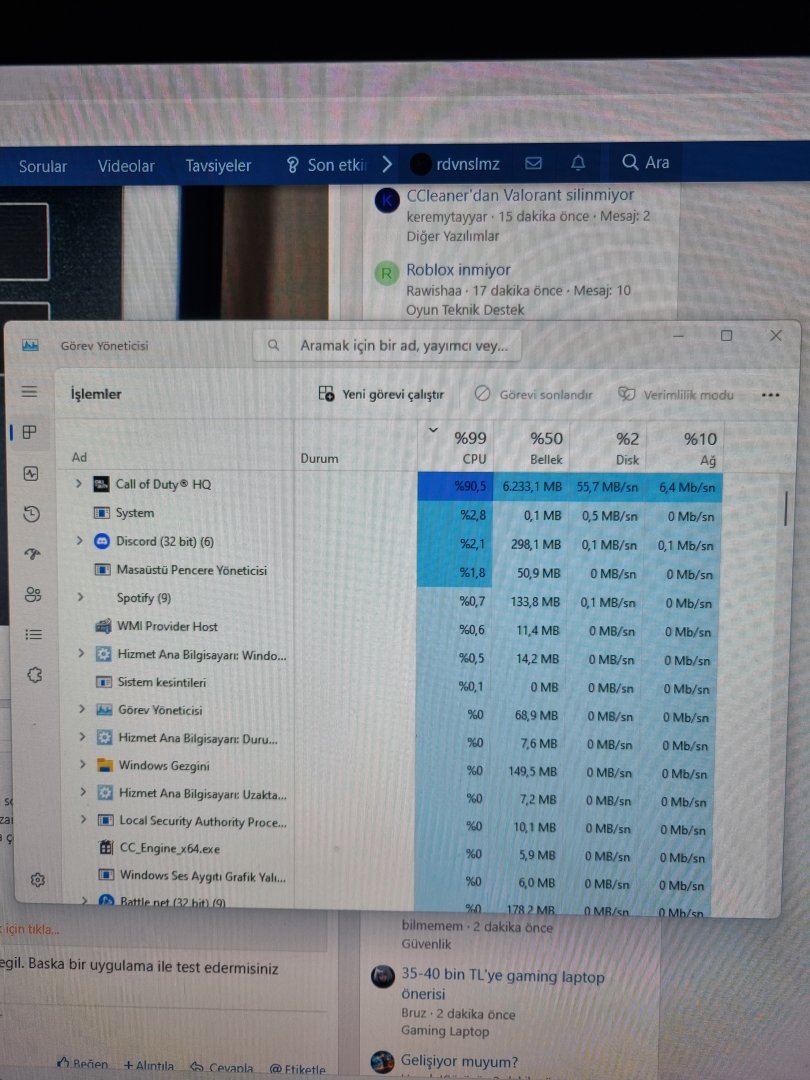Open the Startup apps sidebar icon

click(32, 554)
